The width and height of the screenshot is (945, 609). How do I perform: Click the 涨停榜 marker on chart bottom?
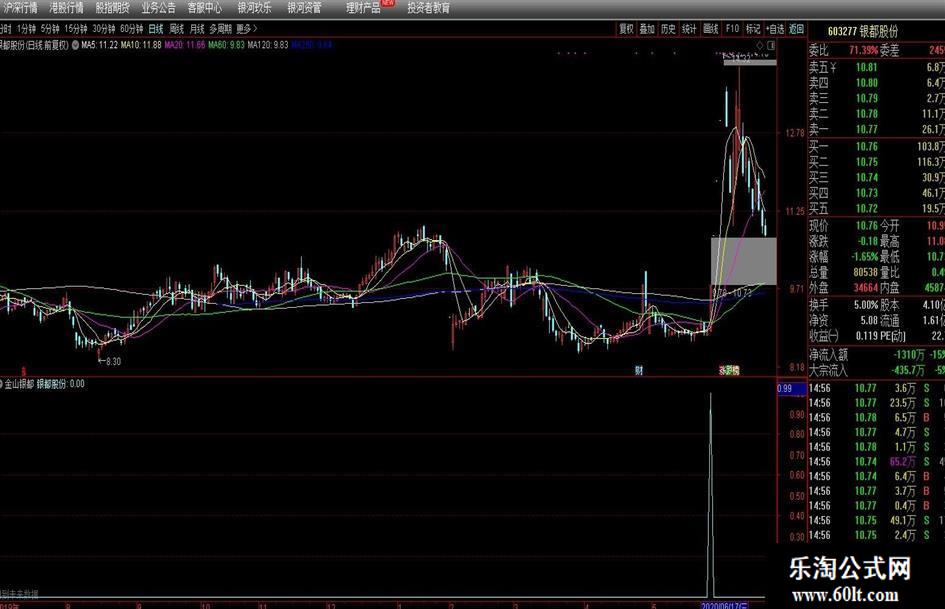729,370
